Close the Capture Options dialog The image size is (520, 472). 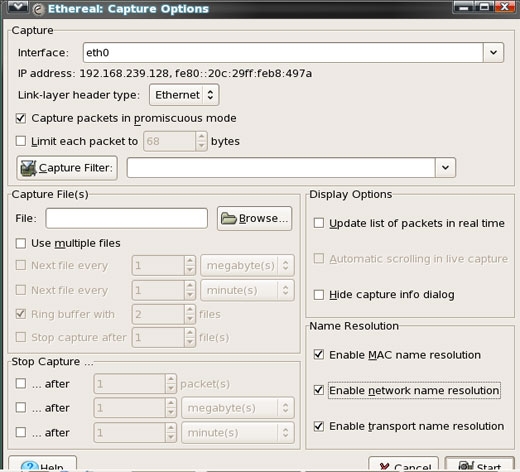coord(505,7)
